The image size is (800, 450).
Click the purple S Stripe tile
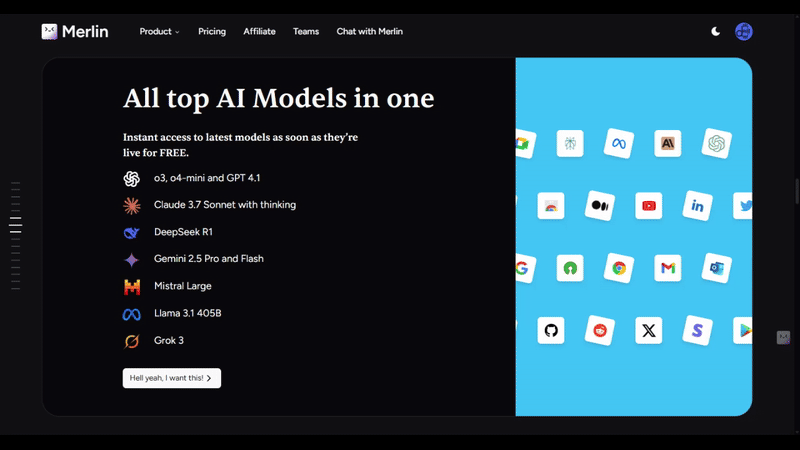[x=697, y=330]
